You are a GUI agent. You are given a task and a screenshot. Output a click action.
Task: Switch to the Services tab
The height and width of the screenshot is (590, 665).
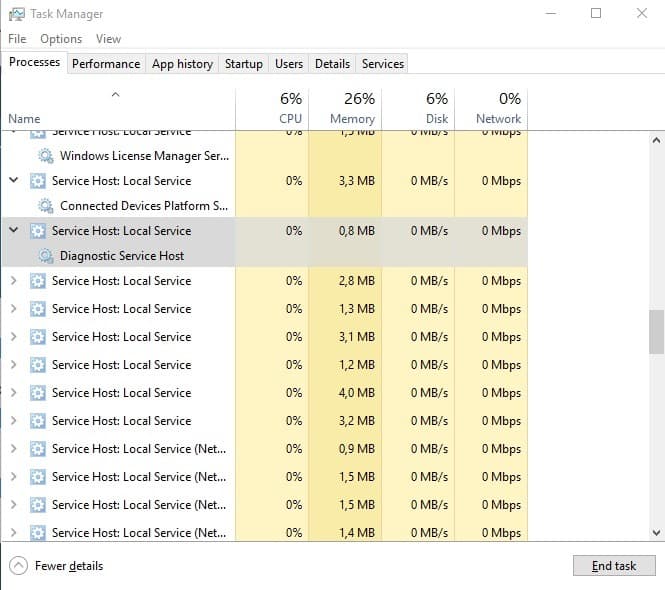pyautogui.click(x=383, y=64)
